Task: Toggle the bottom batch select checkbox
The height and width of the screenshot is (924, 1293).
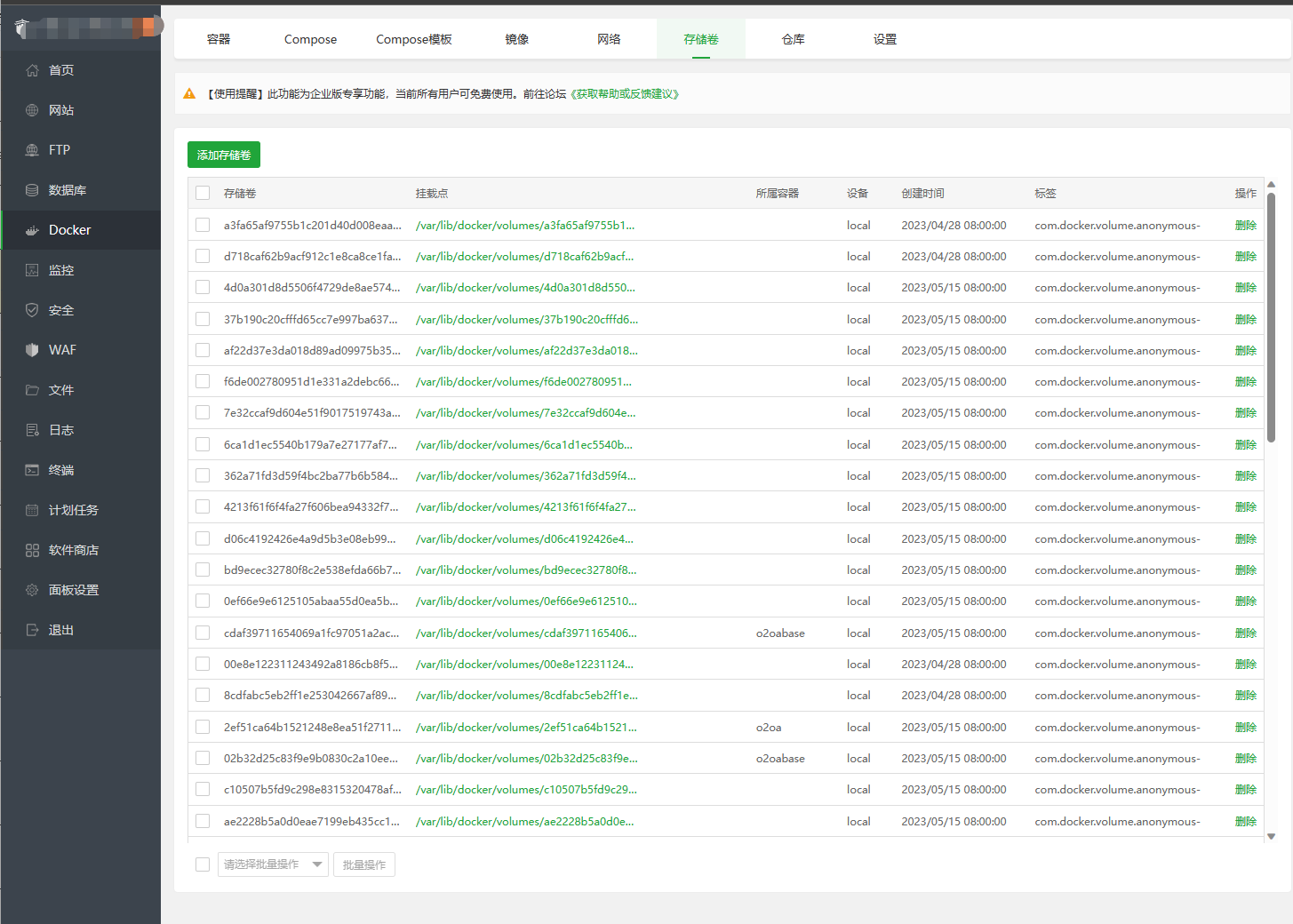Action: pos(203,864)
